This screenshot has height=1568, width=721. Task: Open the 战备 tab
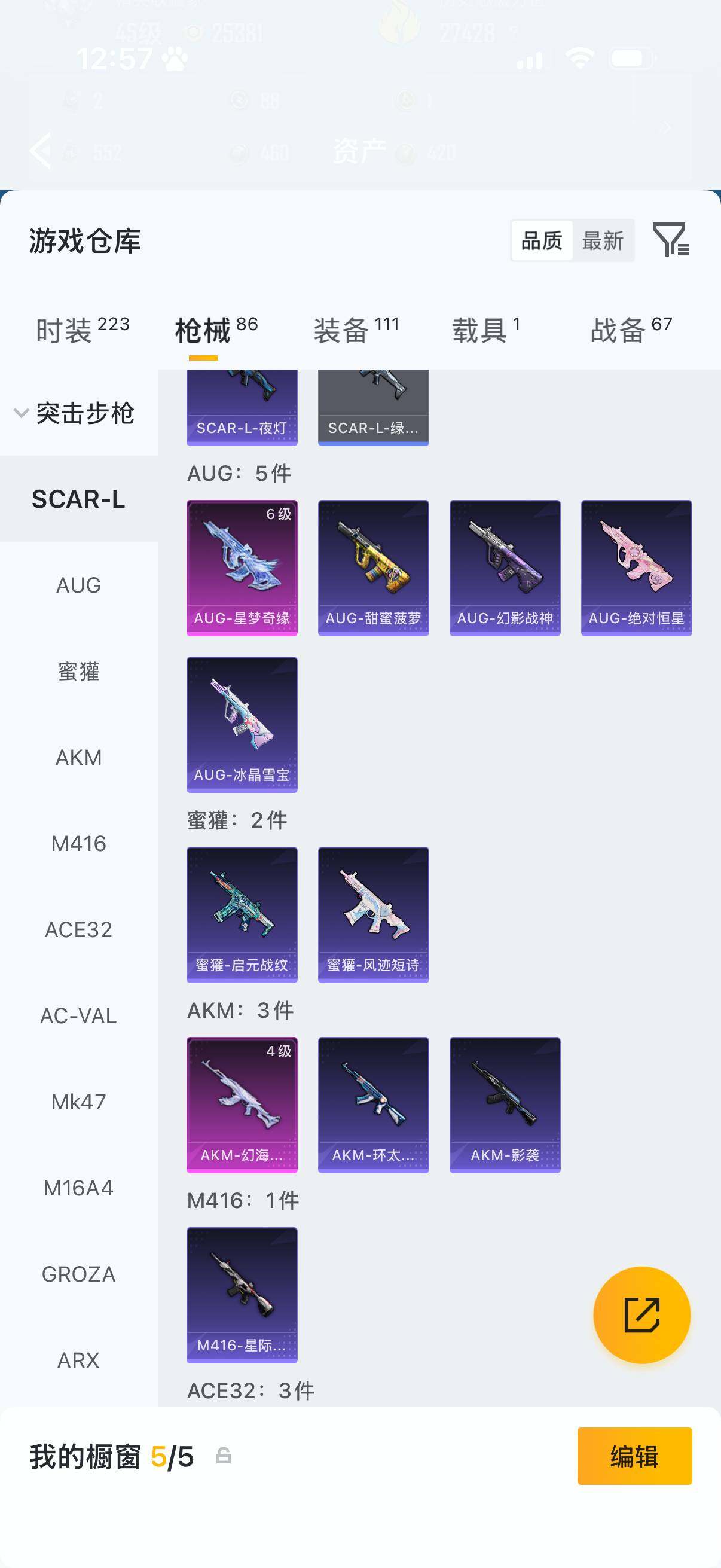click(x=631, y=330)
